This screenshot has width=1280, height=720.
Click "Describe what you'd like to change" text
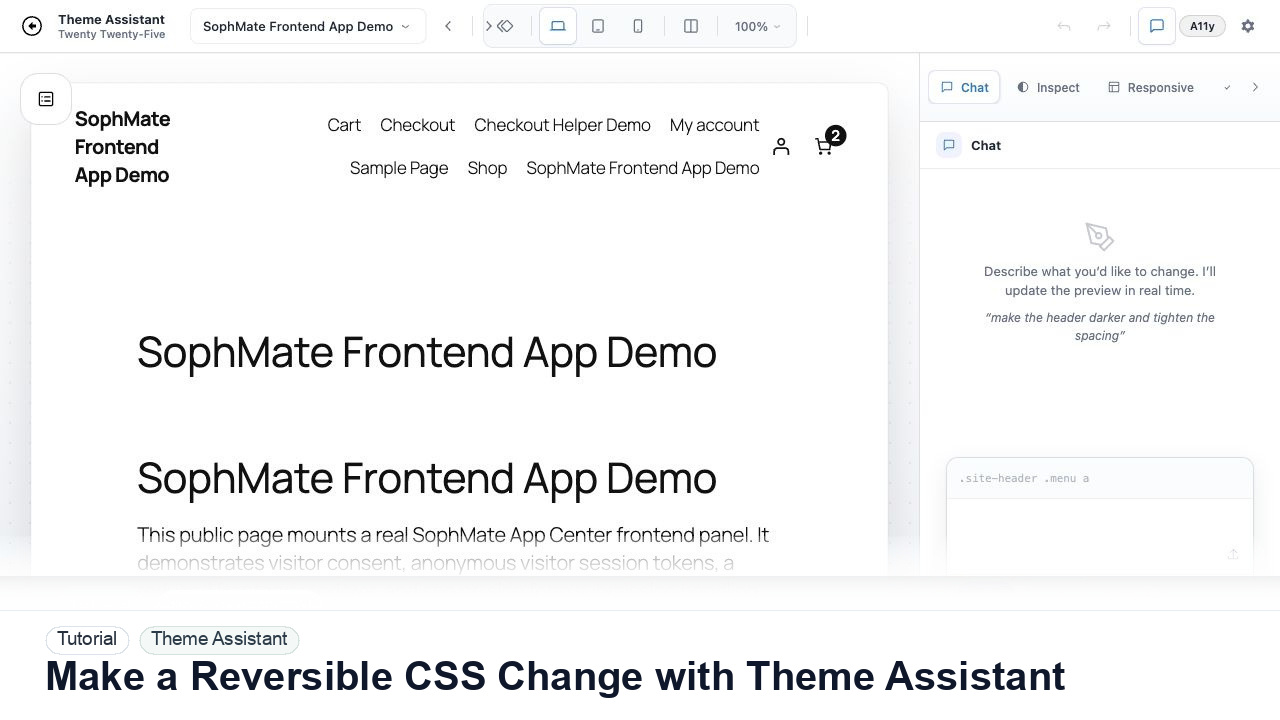click(x=1100, y=281)
